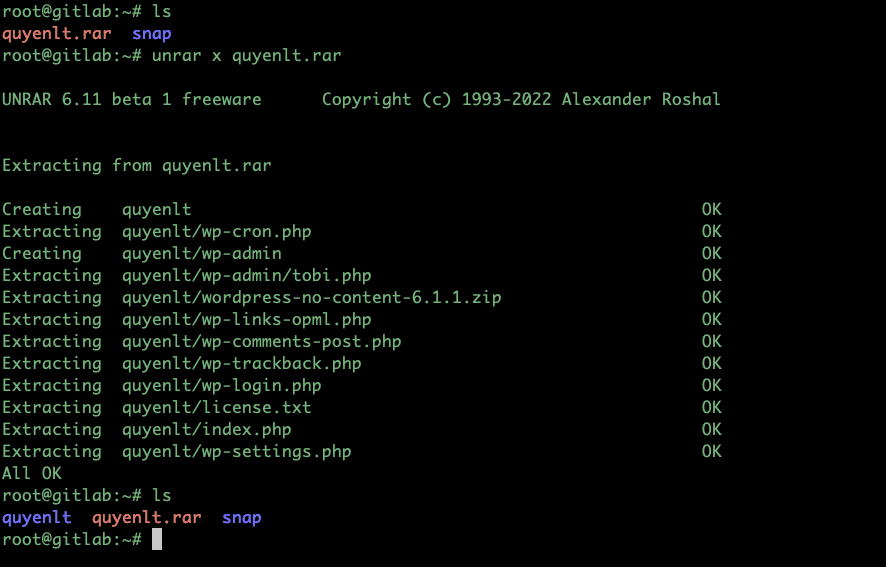Click the quyenlt/wp-login.php path
Screen dimensions: 886x567
coord(221,386)
